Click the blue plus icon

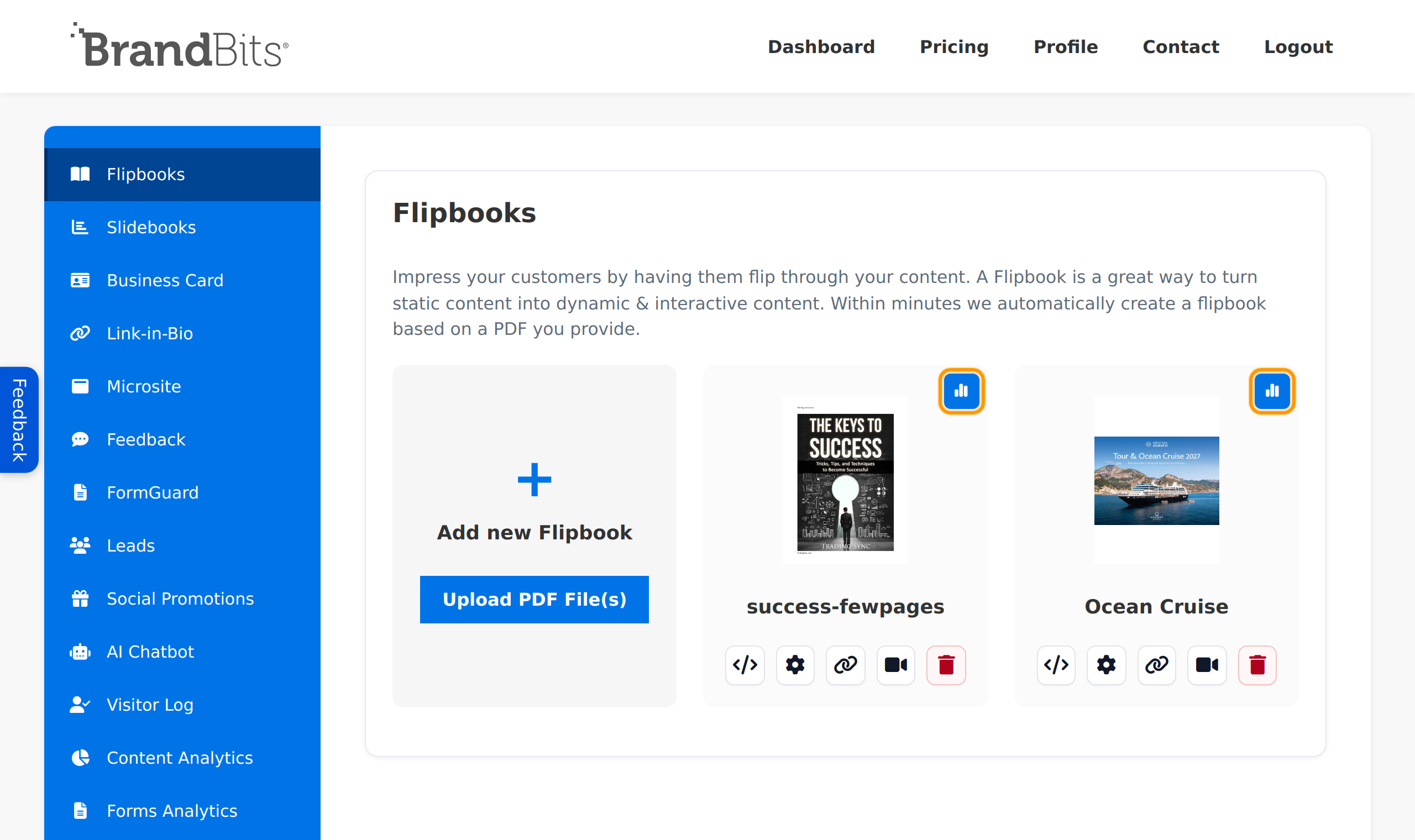coord(534,480)
